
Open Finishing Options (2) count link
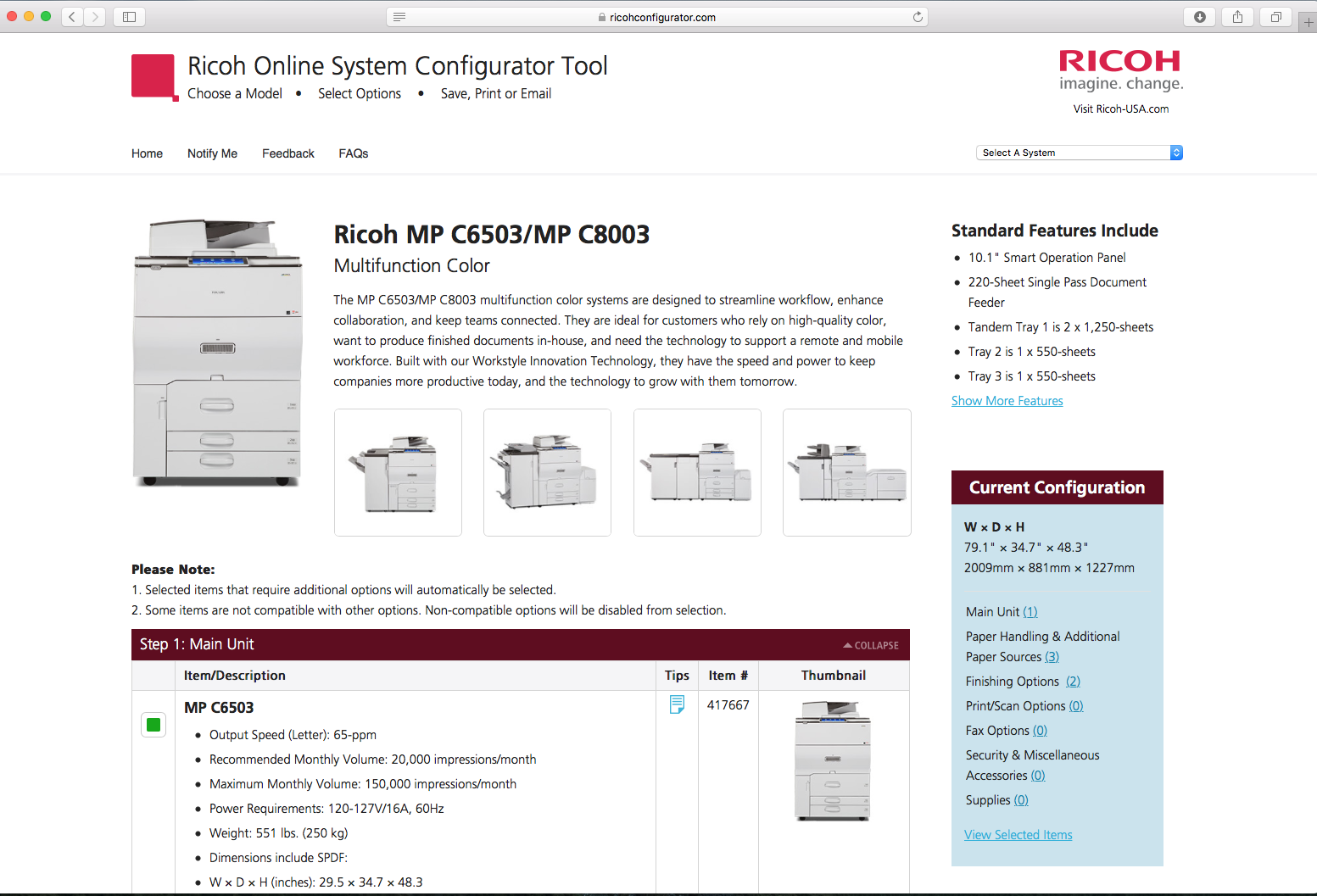pos(1074,682)
